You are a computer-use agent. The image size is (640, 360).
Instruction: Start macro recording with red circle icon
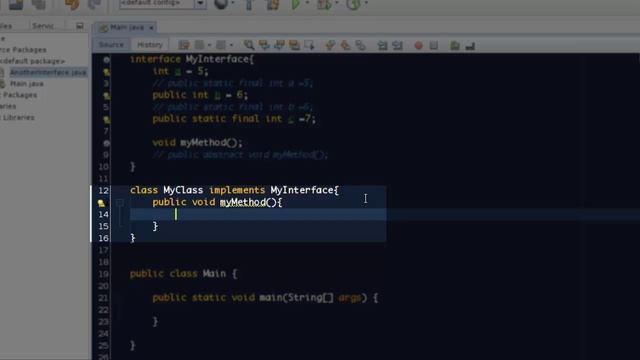418,45
